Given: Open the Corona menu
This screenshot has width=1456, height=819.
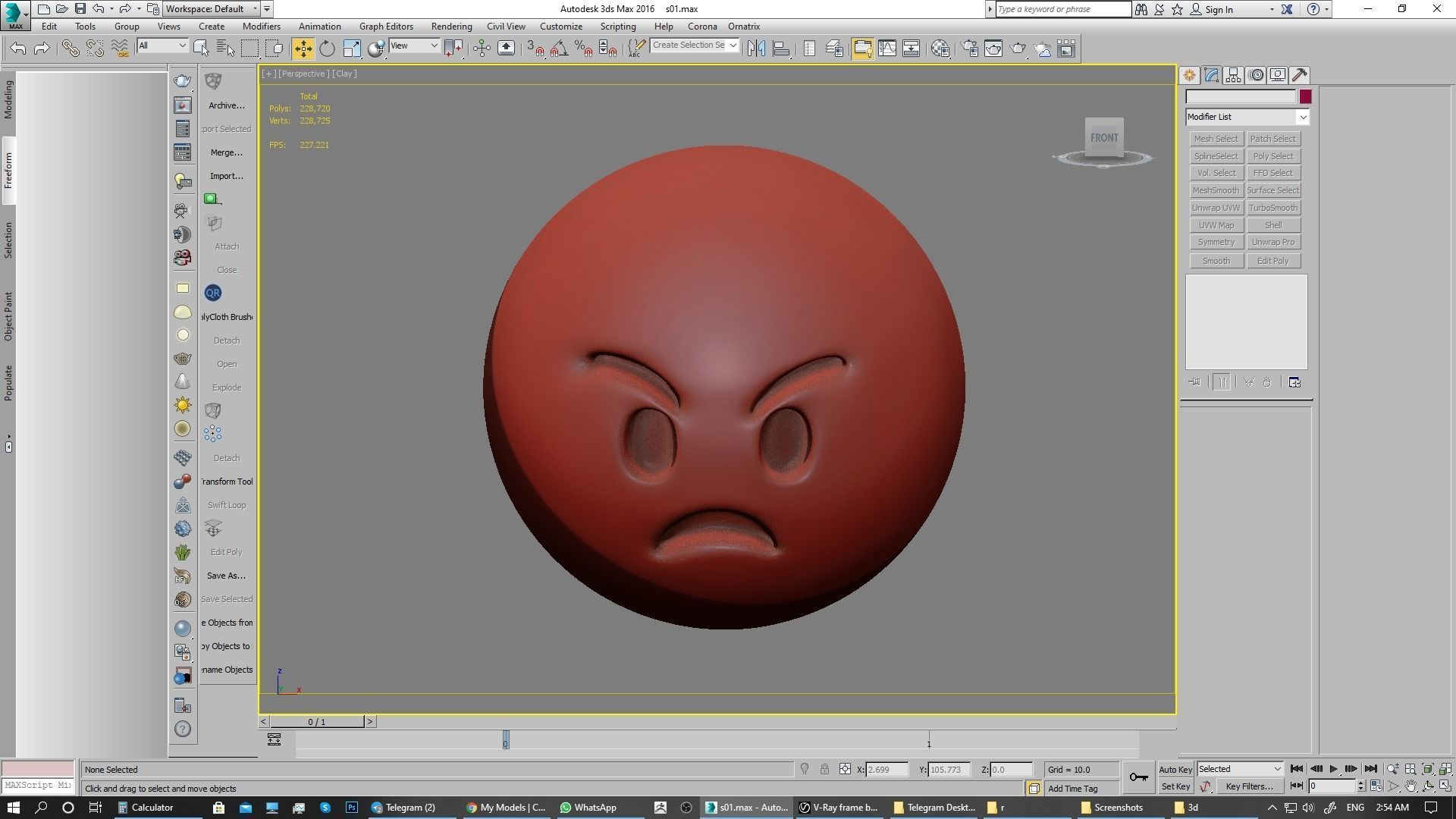Looking at the screenshot, I should 702,27.
